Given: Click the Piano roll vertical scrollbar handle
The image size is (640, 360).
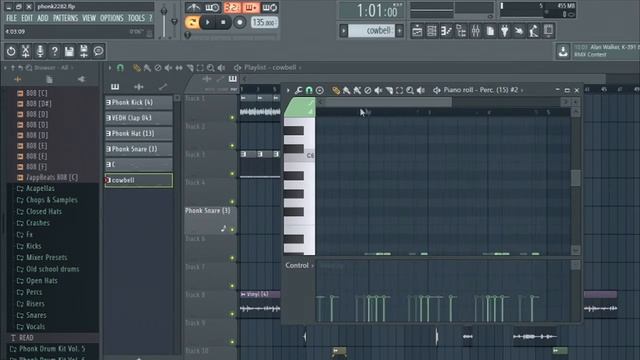Looking at the screenshot, I should click(576, 178).
